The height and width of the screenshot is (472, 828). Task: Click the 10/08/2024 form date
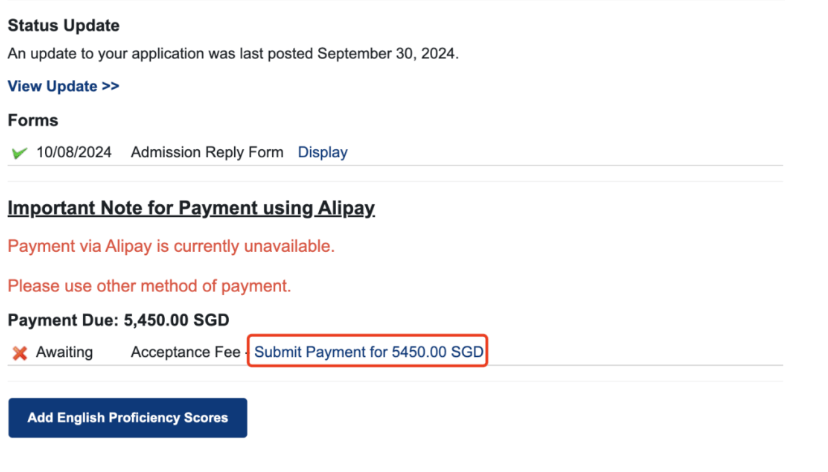click(74, 152)
